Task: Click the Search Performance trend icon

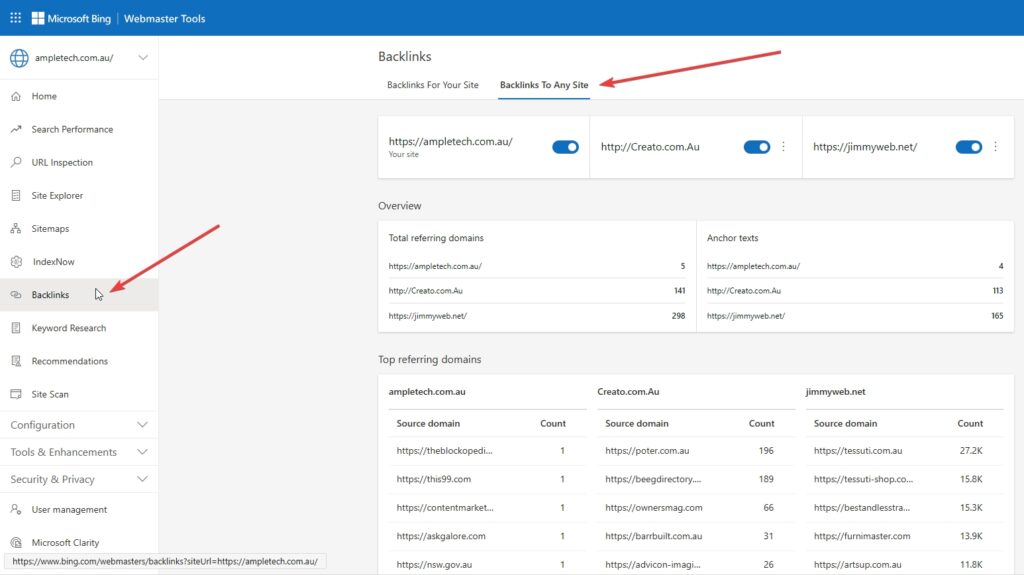Action: [16, 130]
